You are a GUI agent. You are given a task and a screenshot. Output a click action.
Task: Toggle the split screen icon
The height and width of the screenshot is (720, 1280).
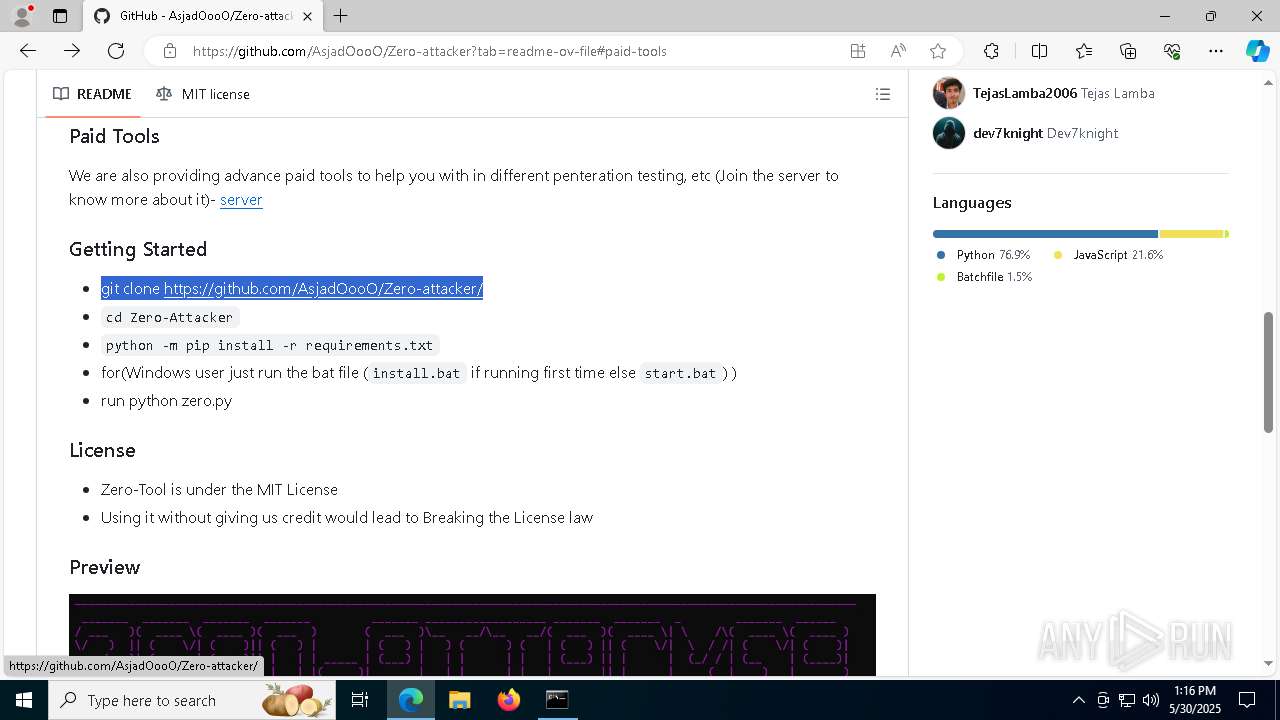1039,51
